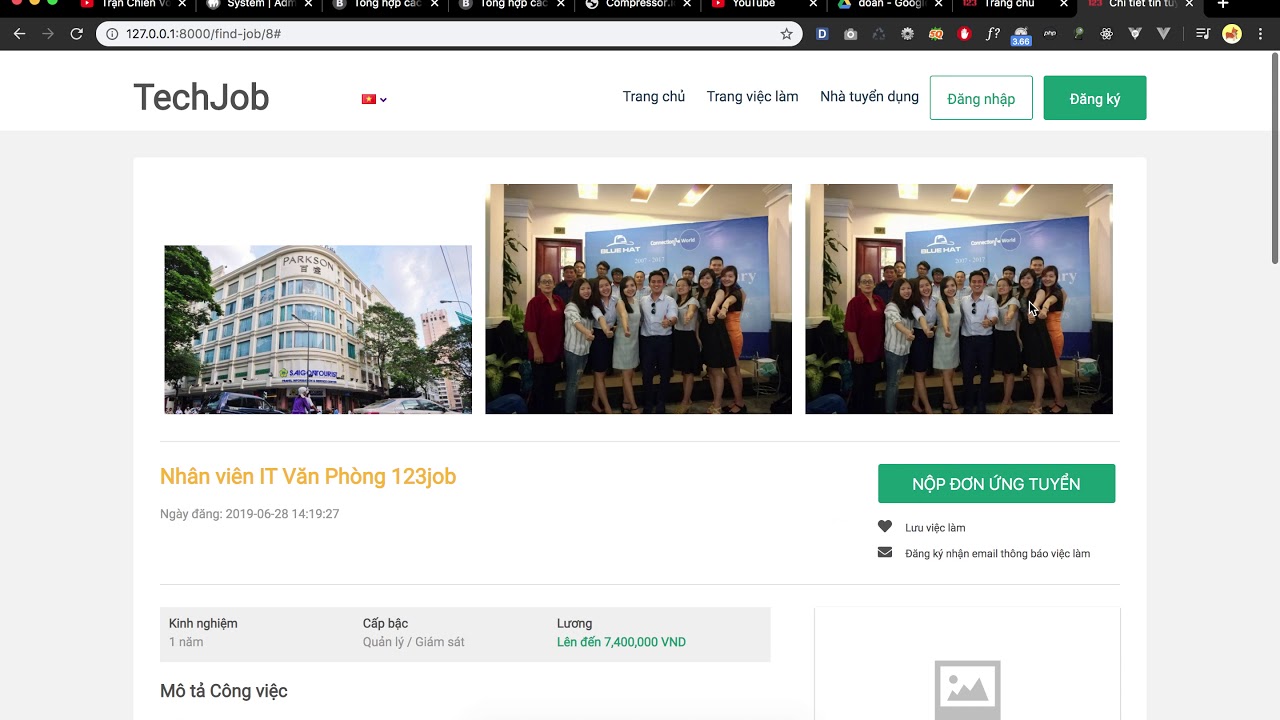Click NỘP ĐƠN ỨNG TUYỂN button
Viewport: 1280px width, 720px height.
996,484
